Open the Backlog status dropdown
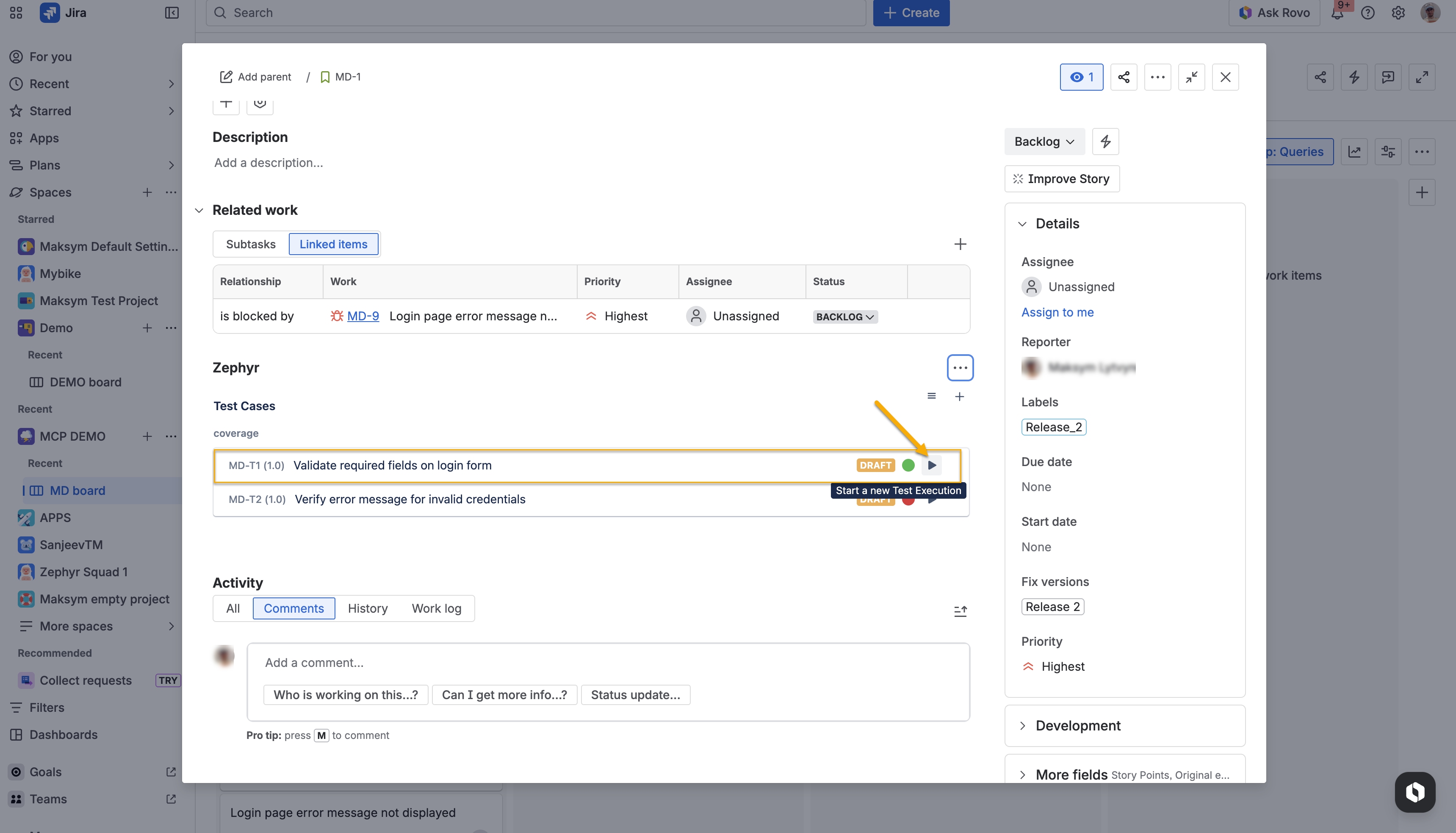1456x833 pixels. click(1044, 142)
